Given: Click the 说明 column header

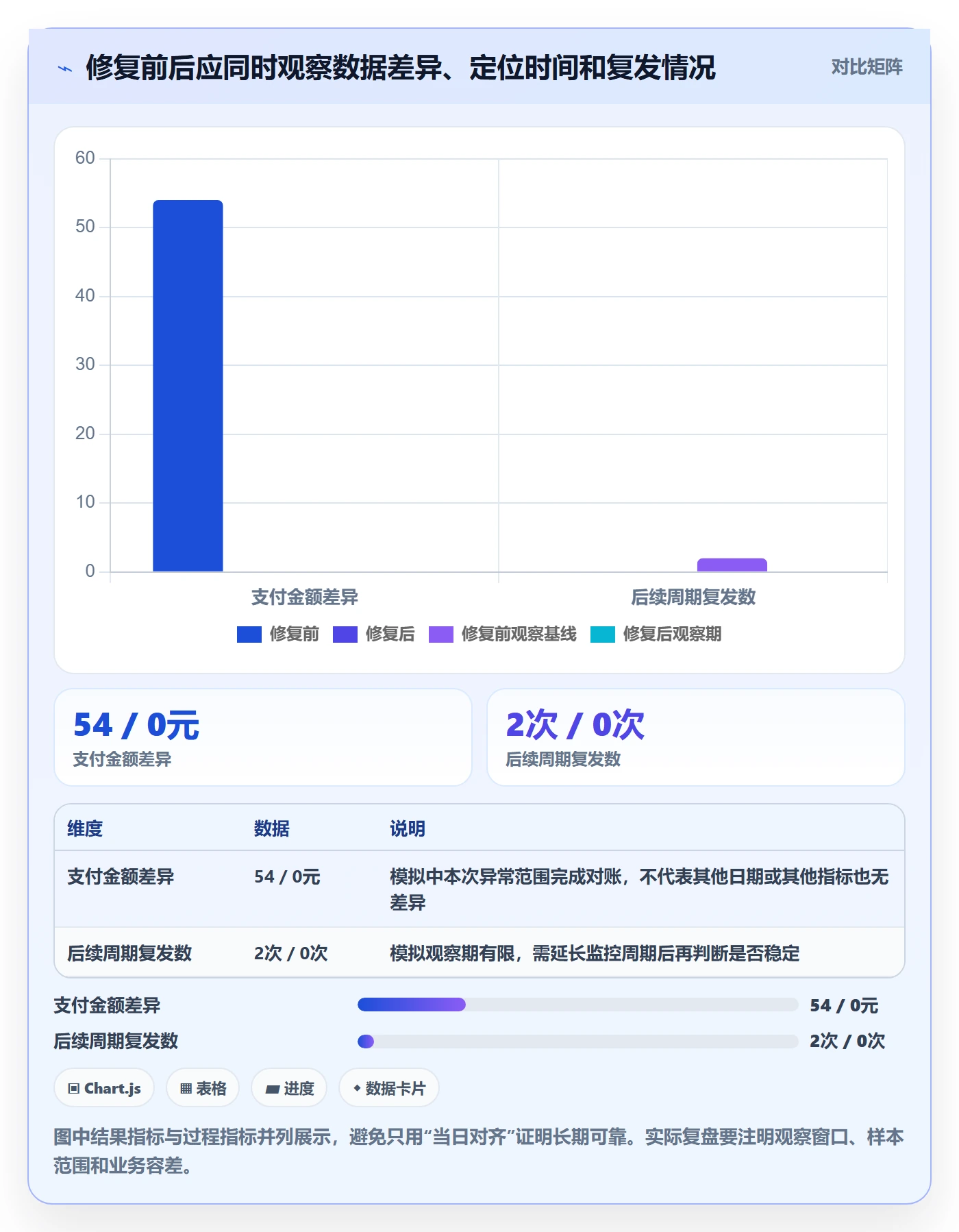Looking at the screenshot, I should (x=408, y=828).
